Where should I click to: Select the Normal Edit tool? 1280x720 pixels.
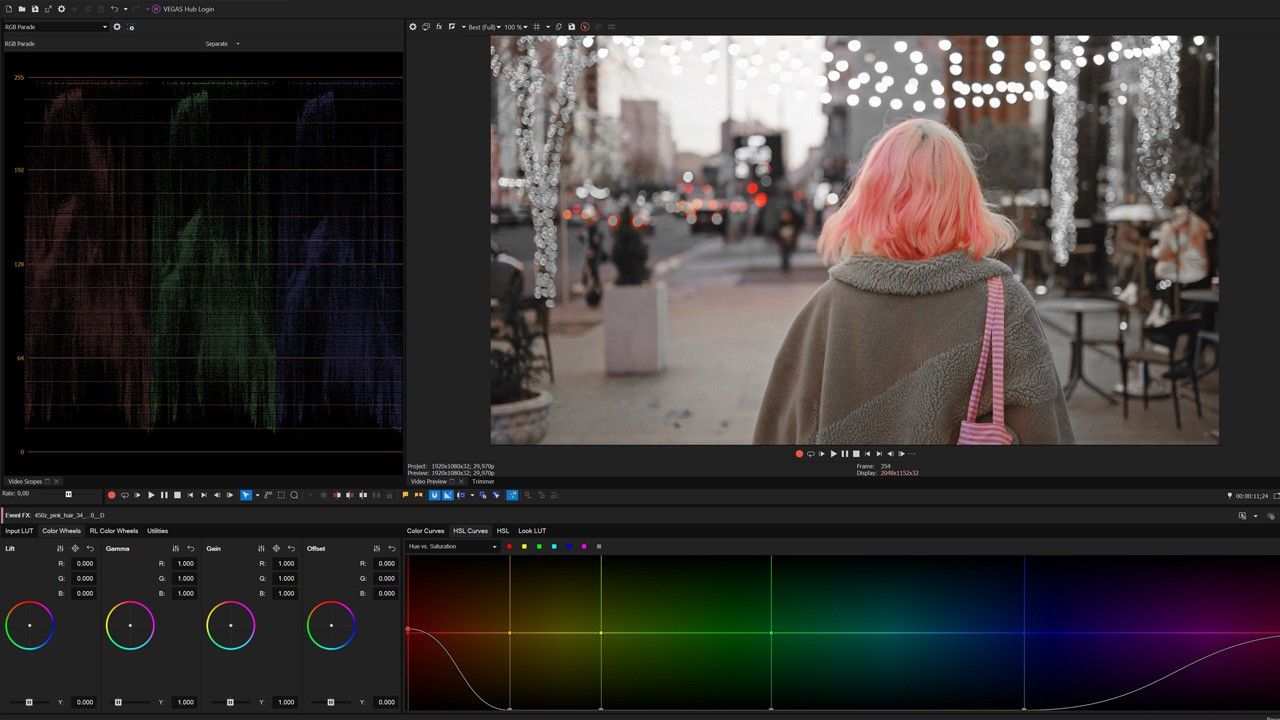pos(244,495)
